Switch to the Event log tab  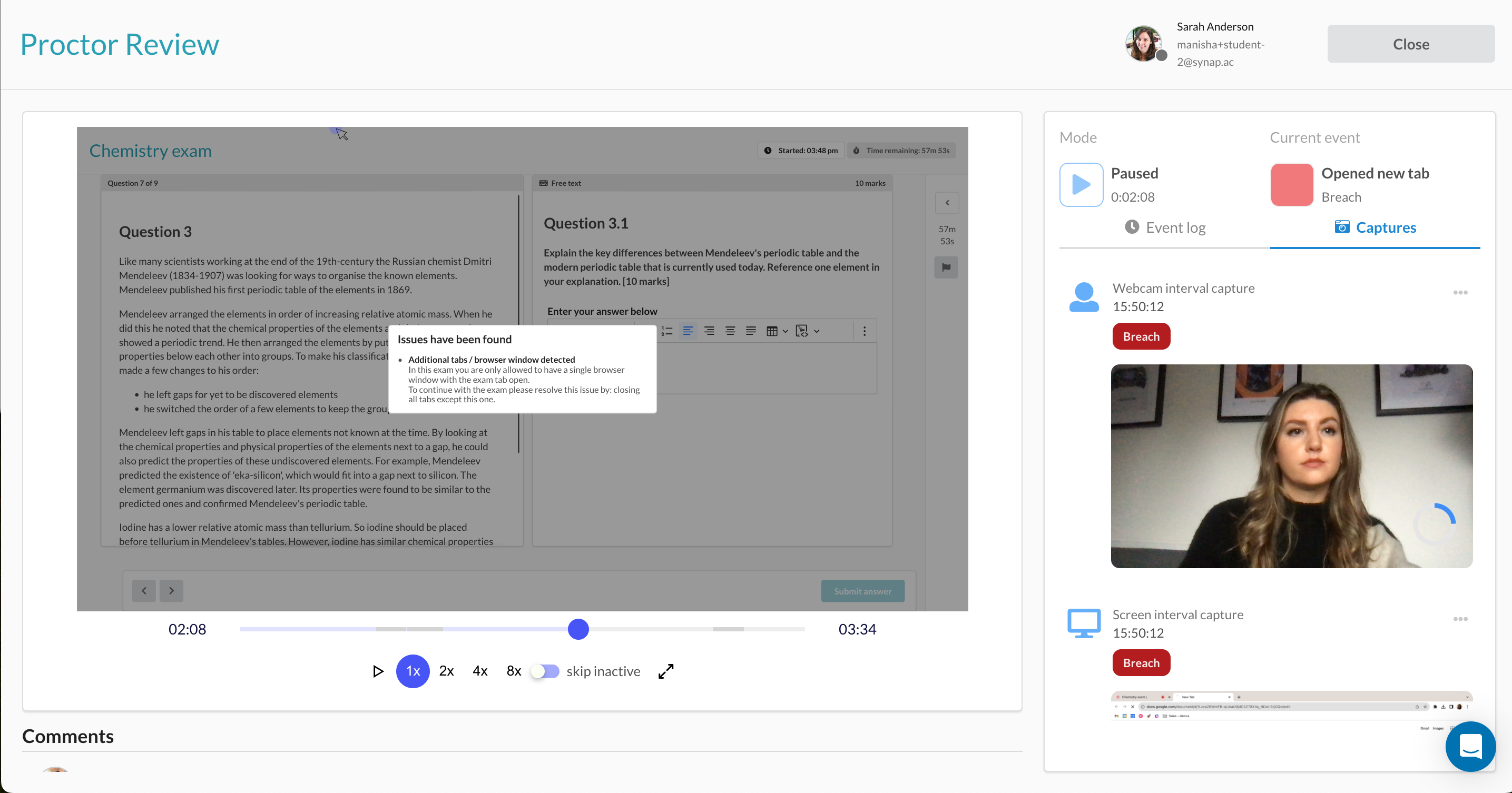click(1164, 227)
